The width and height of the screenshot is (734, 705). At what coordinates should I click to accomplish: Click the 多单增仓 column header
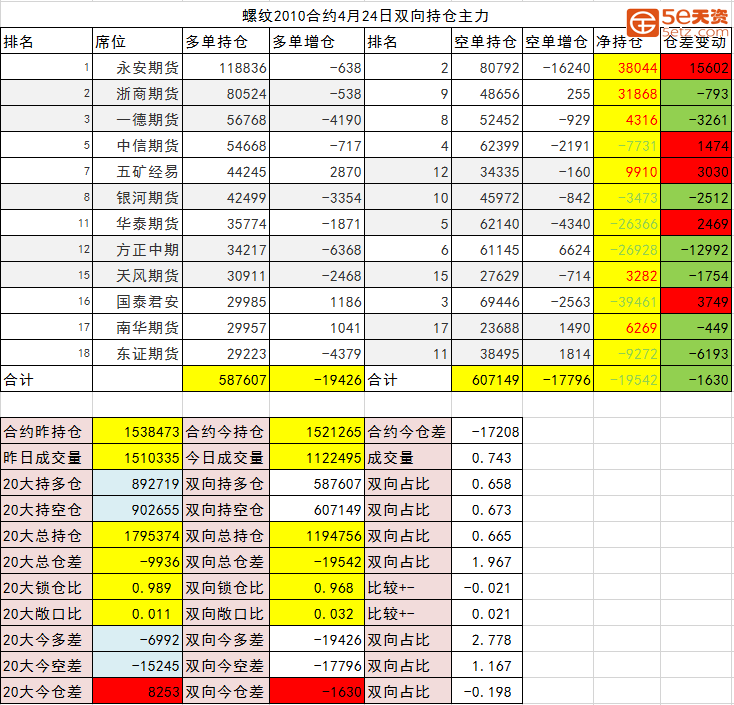317,42
